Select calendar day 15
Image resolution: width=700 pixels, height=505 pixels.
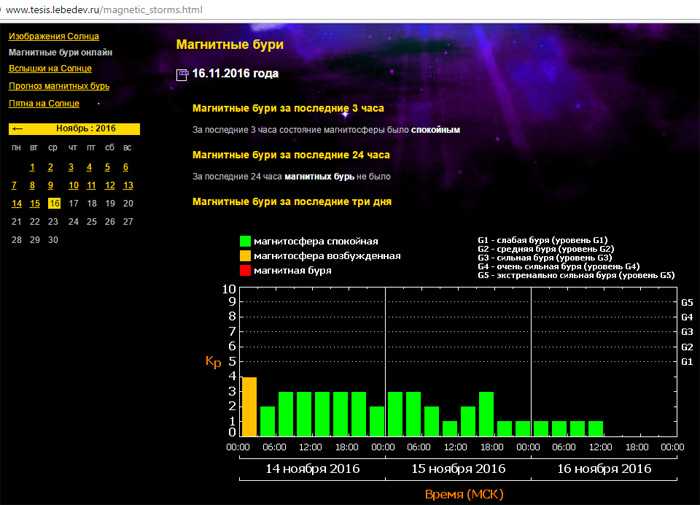35,204
